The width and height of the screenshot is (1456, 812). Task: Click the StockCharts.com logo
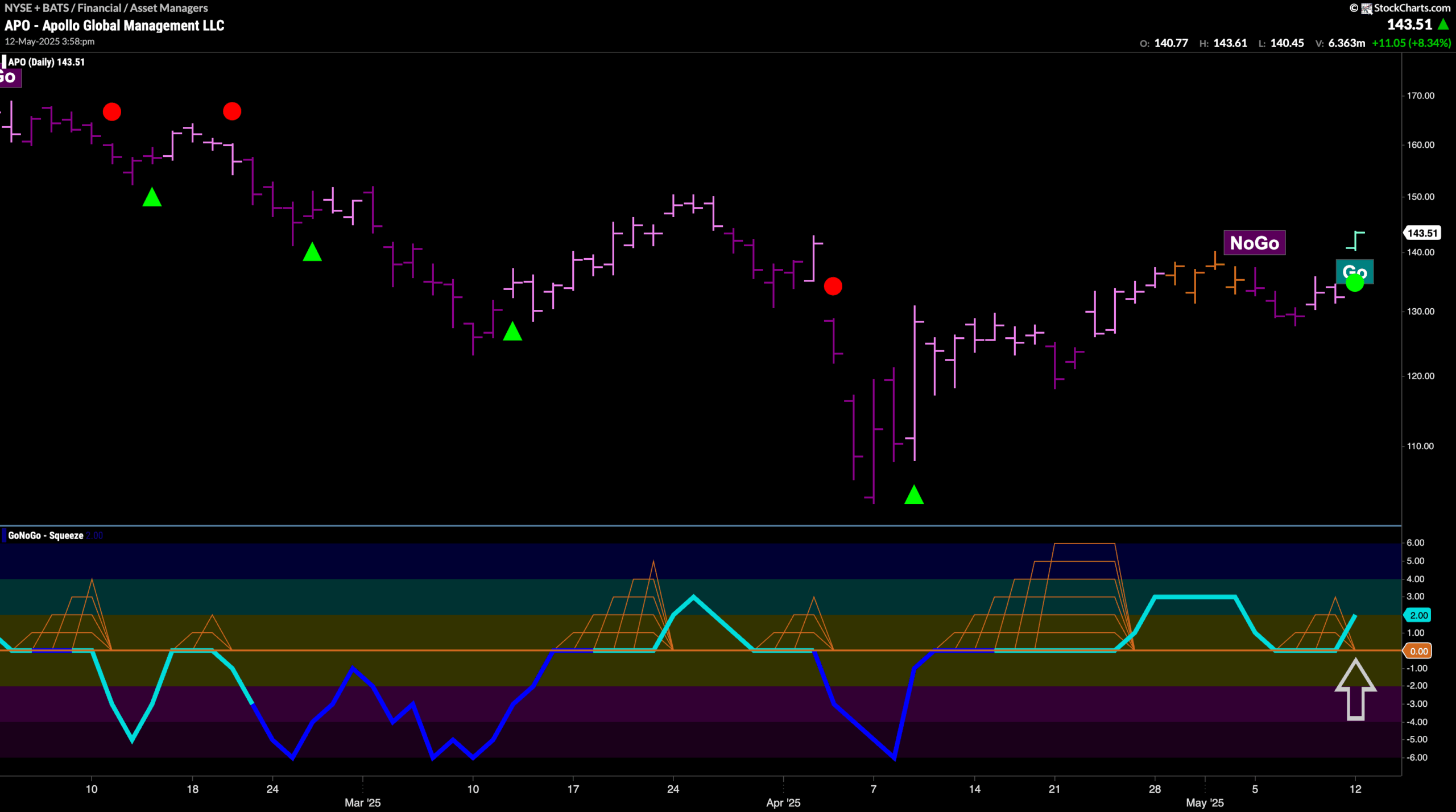coord(1400,8)
